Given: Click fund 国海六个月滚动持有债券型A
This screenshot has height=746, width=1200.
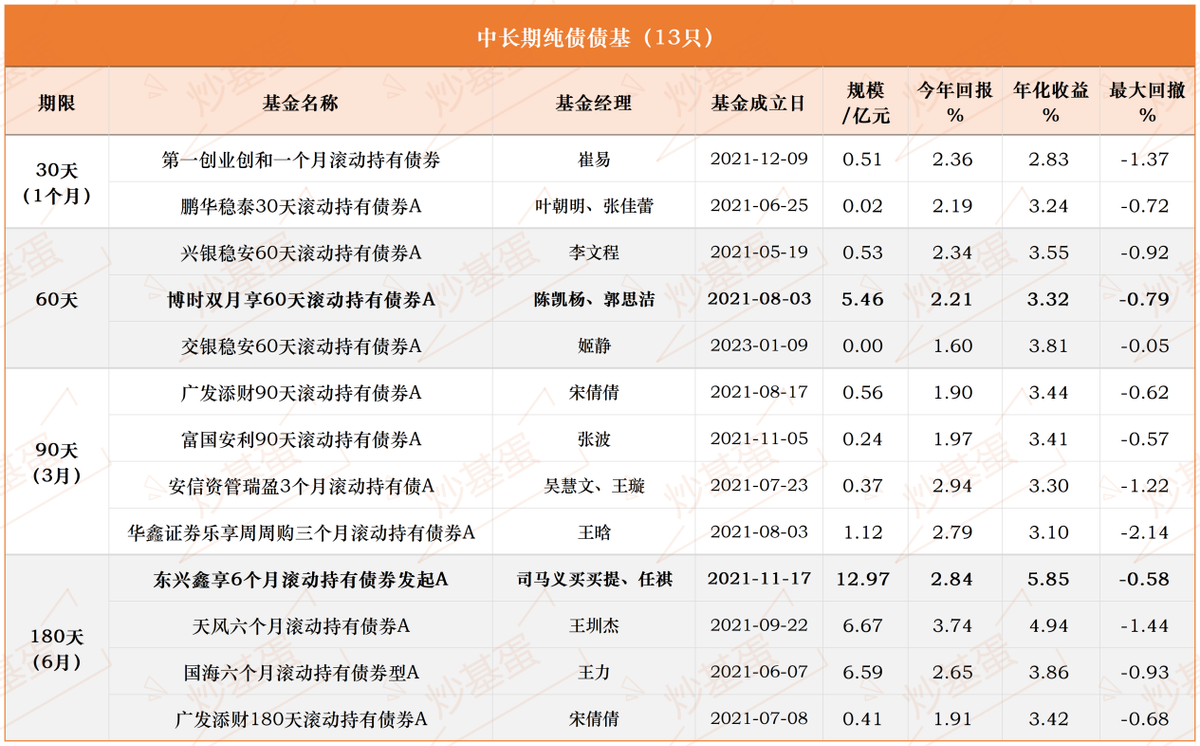Looking at the screenshot, I should [300, 673].
